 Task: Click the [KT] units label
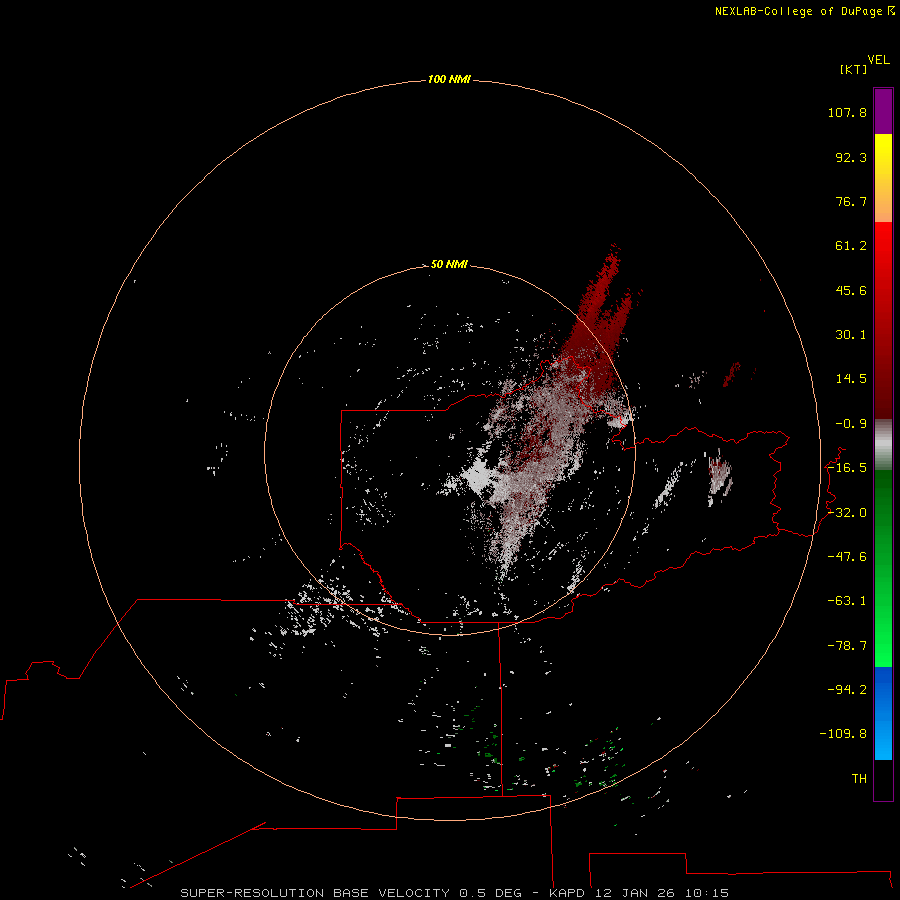click(x=854, y=69)
